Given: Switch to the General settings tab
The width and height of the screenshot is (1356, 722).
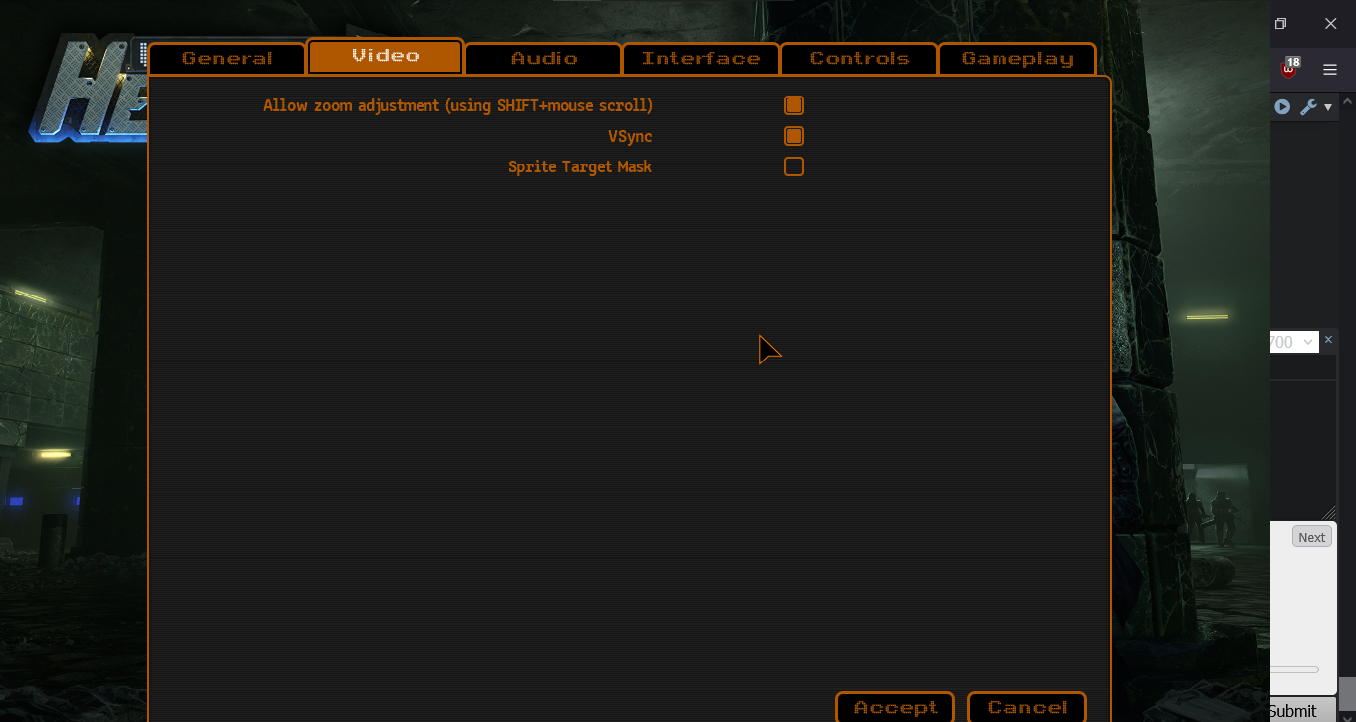Looking at the screenshot, I should [227, 59].
